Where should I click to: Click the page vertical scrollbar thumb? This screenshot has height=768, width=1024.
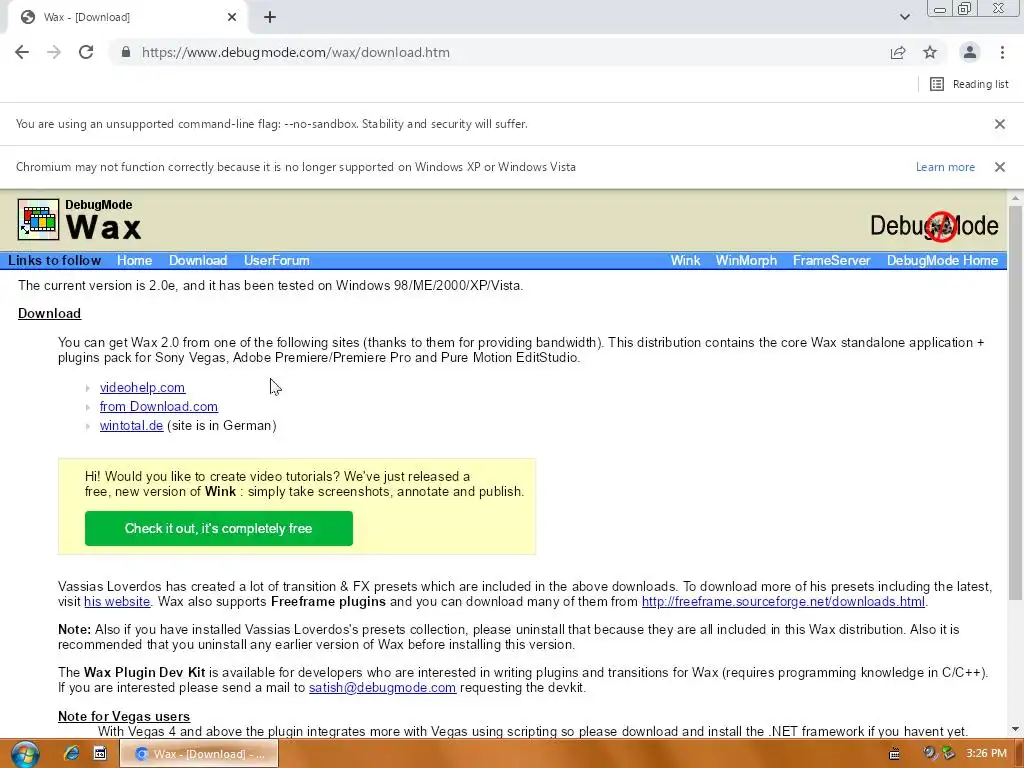(x=1015, y=402)
